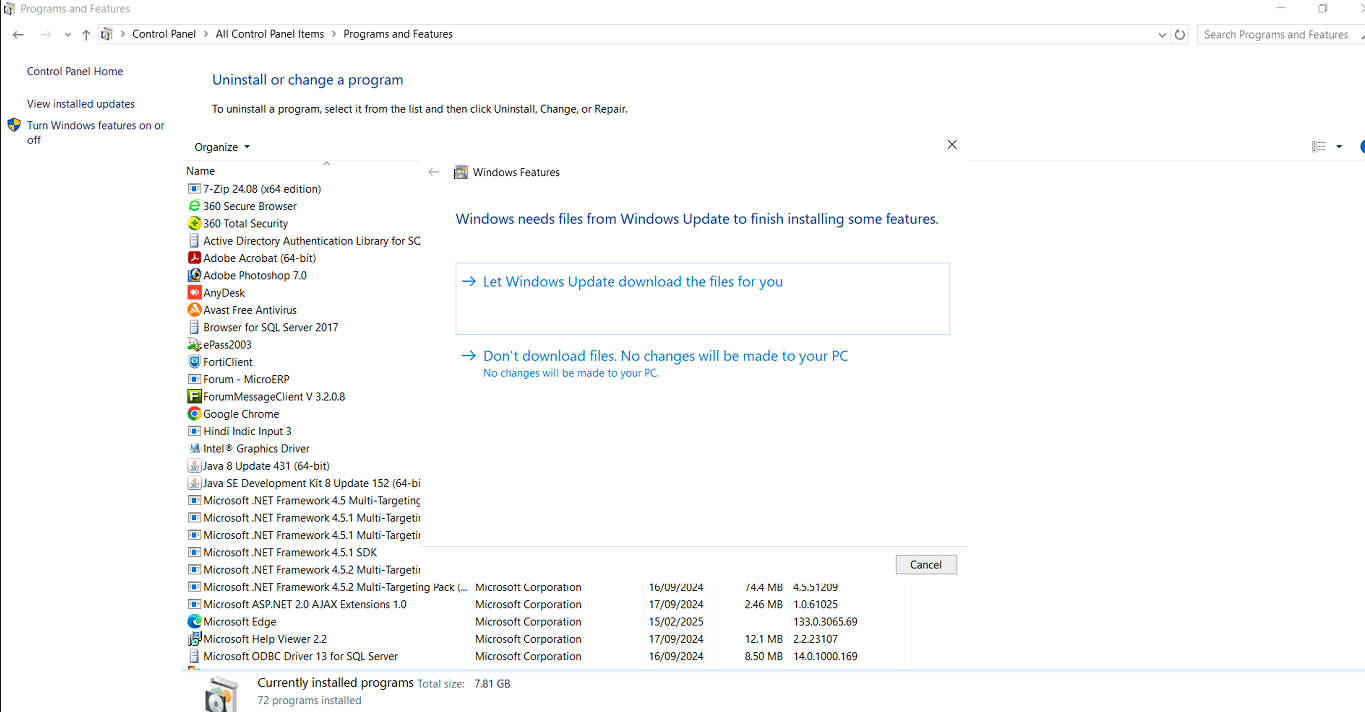Click the Name column header

(201, 171)
